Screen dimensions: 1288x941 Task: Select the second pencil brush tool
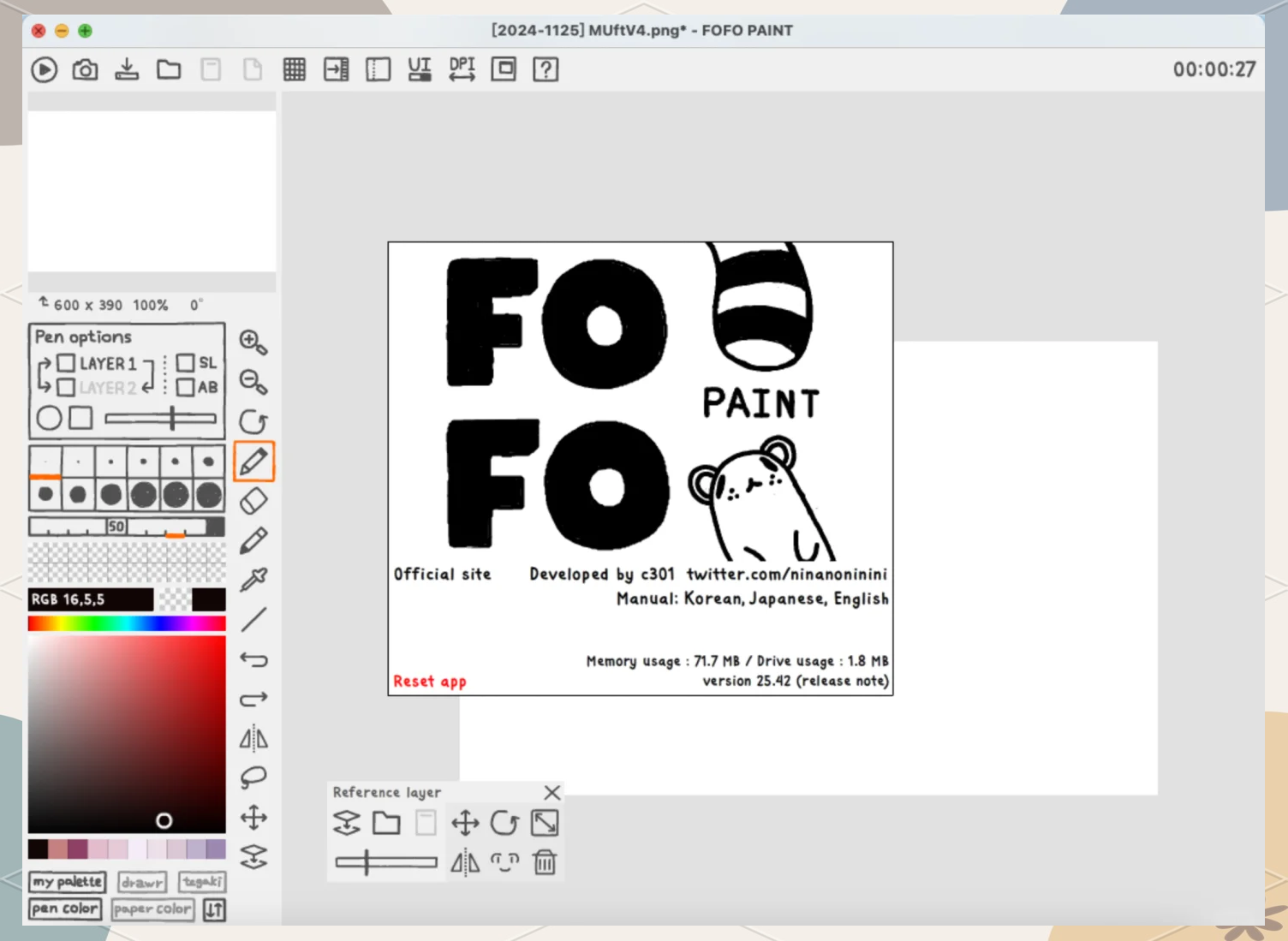point(253,540)
